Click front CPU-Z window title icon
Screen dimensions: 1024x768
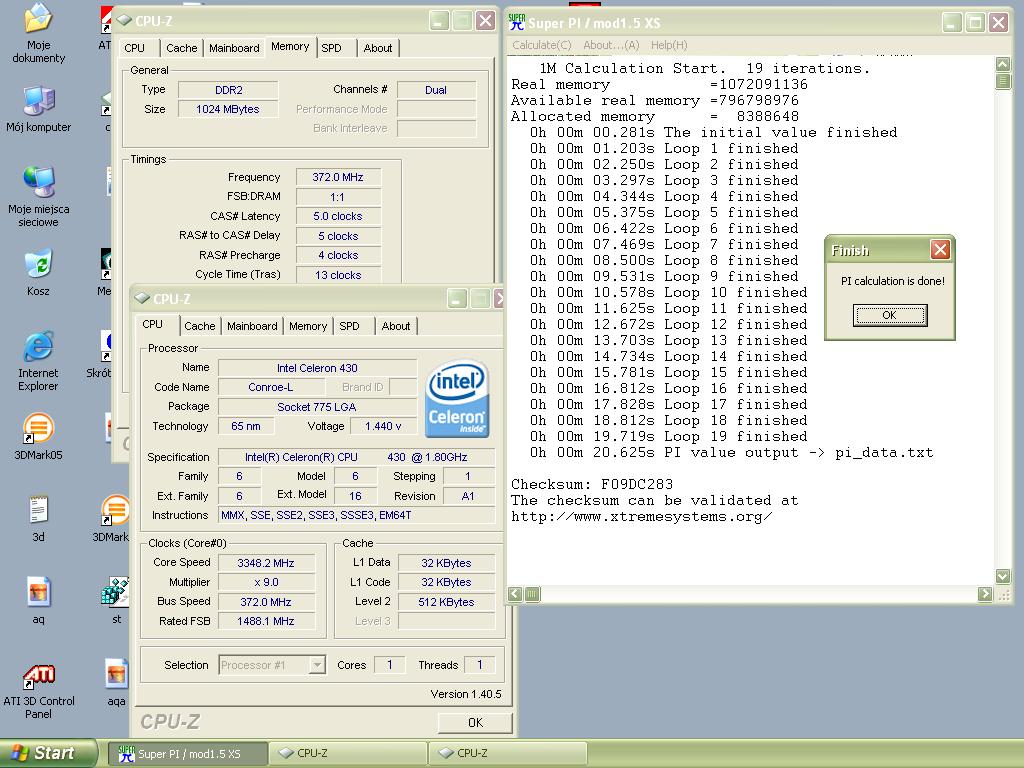[142, 298]
